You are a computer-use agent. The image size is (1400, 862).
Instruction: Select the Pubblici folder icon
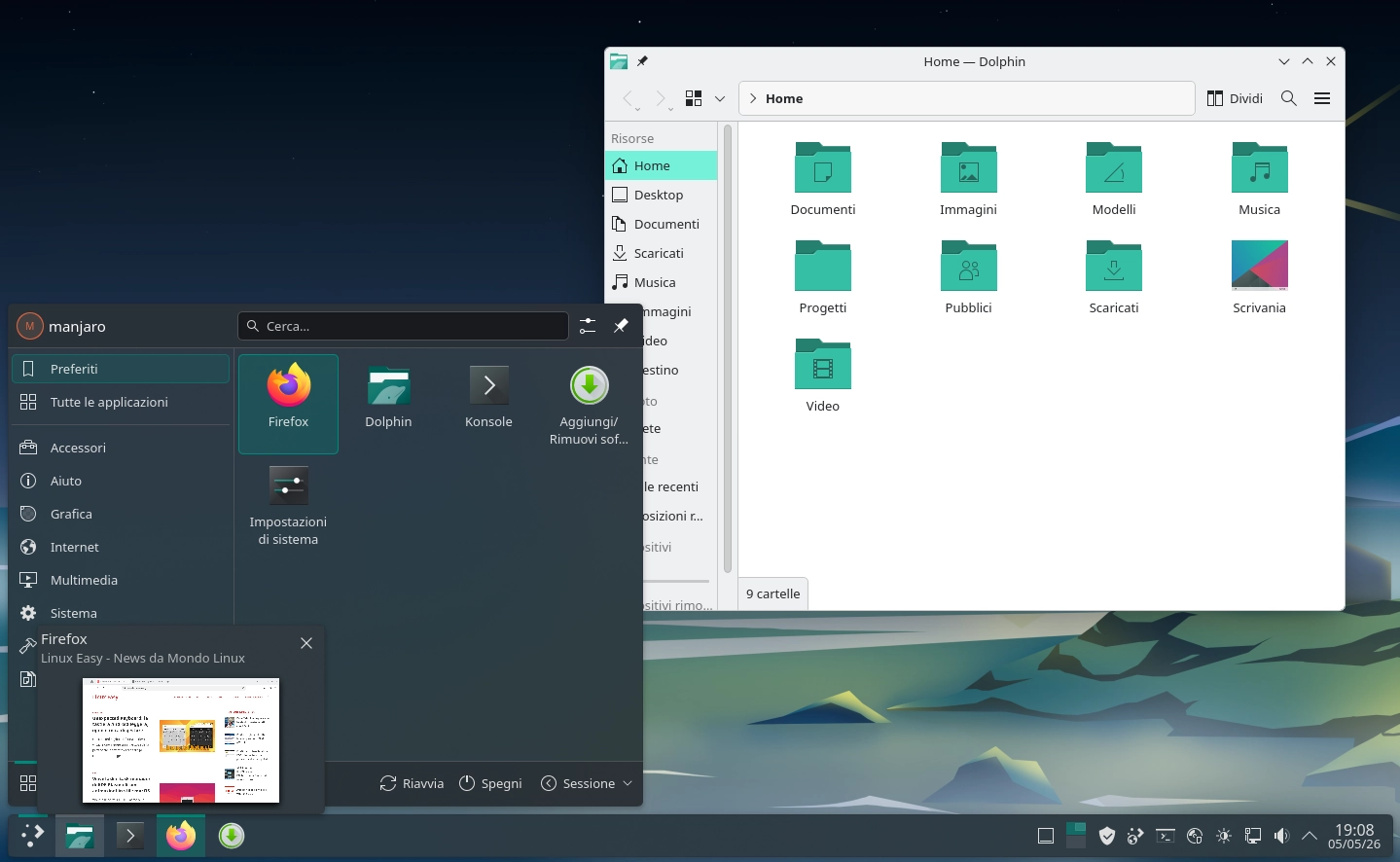pos(968,266)
